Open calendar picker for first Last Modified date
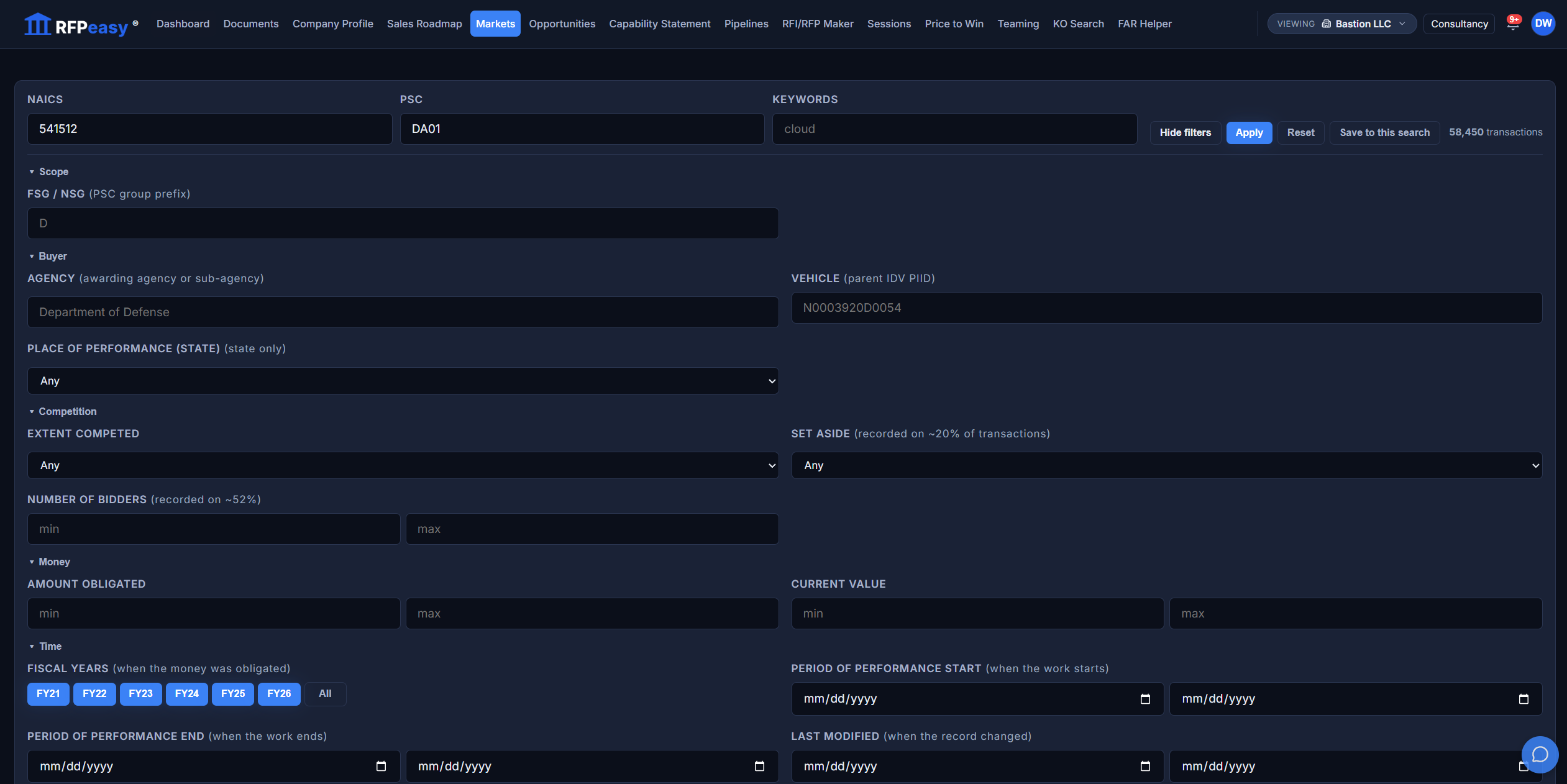 [1145, 766]
